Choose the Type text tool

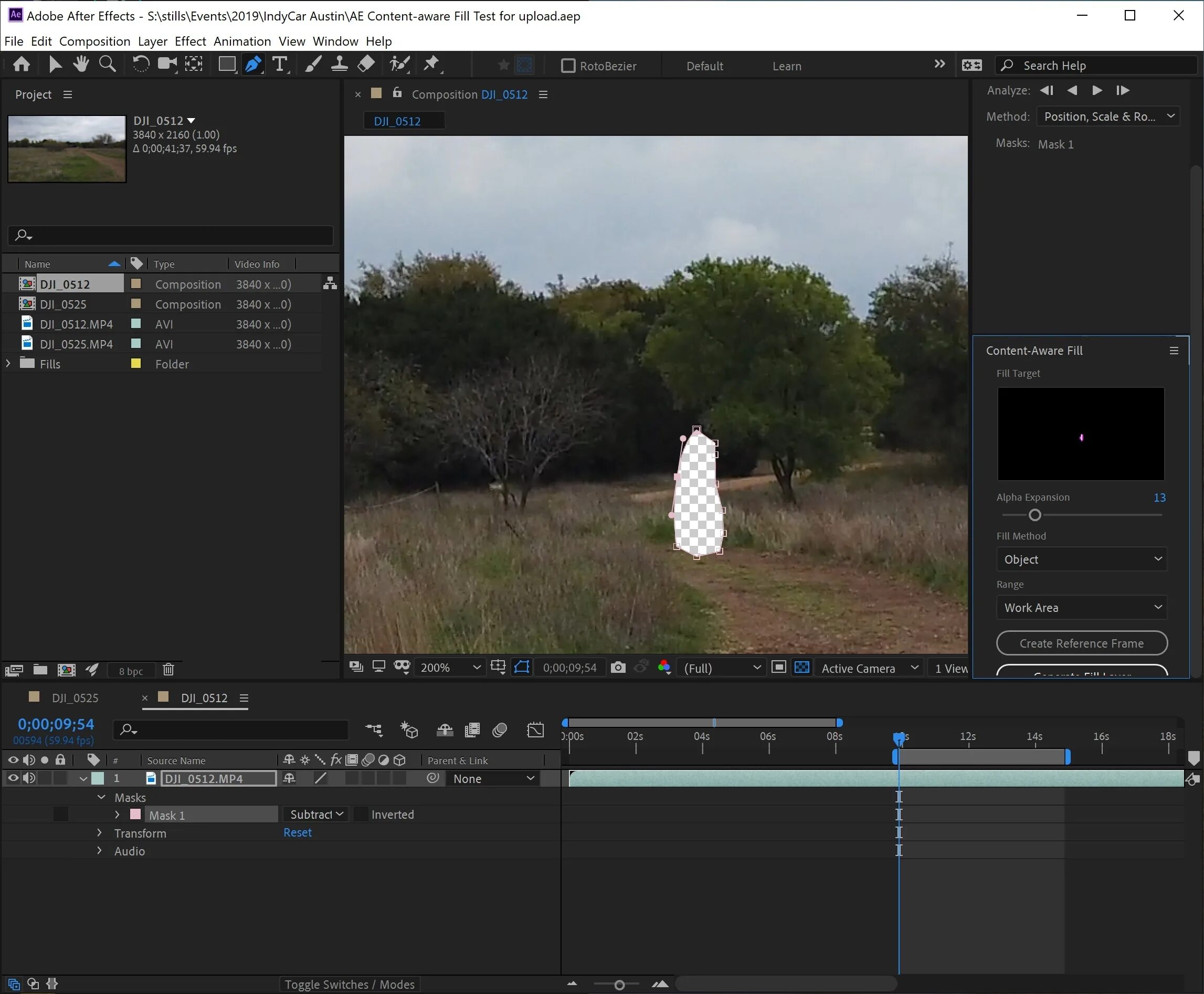tap(279, 64)
